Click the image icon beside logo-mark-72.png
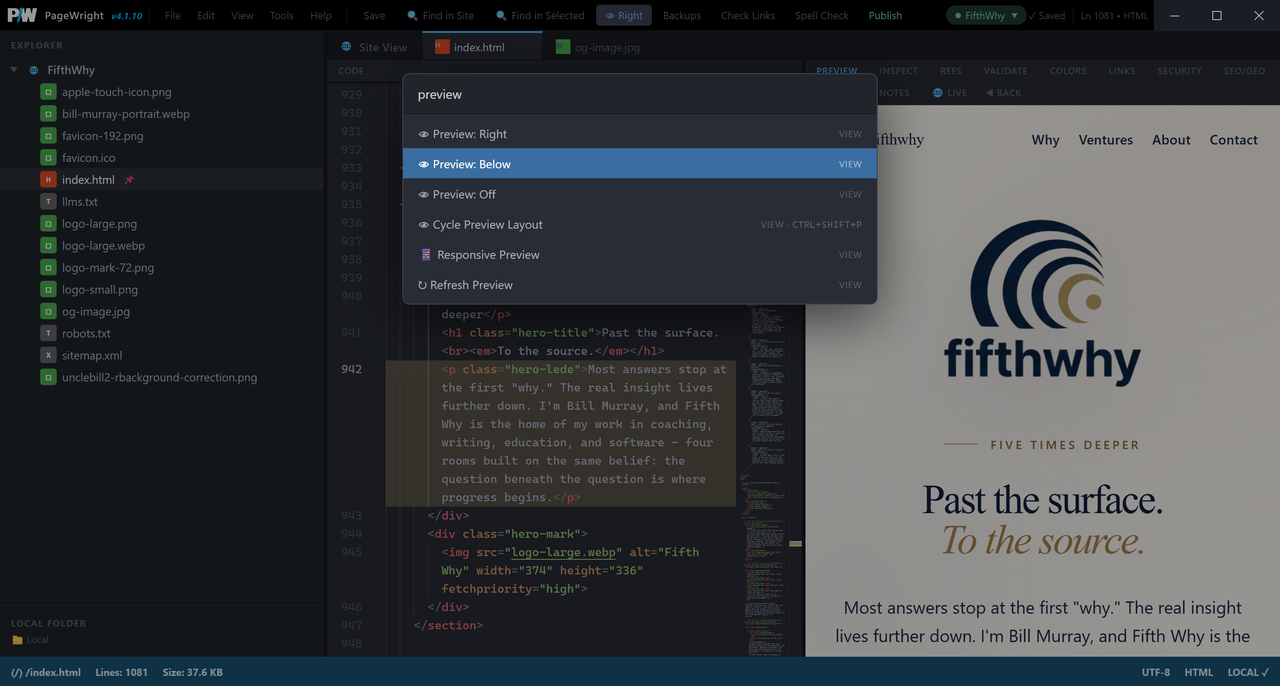 (48, 268)
